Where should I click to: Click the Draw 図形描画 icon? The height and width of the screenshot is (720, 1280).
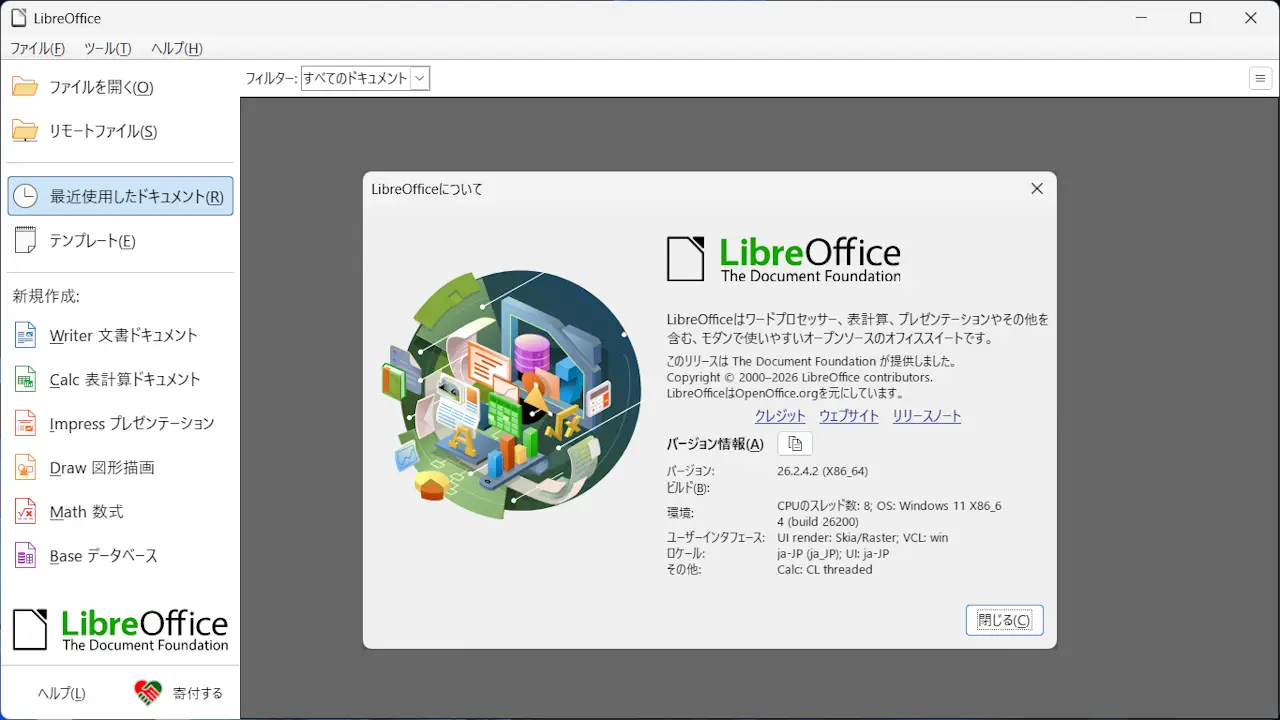tap(25, 467)
